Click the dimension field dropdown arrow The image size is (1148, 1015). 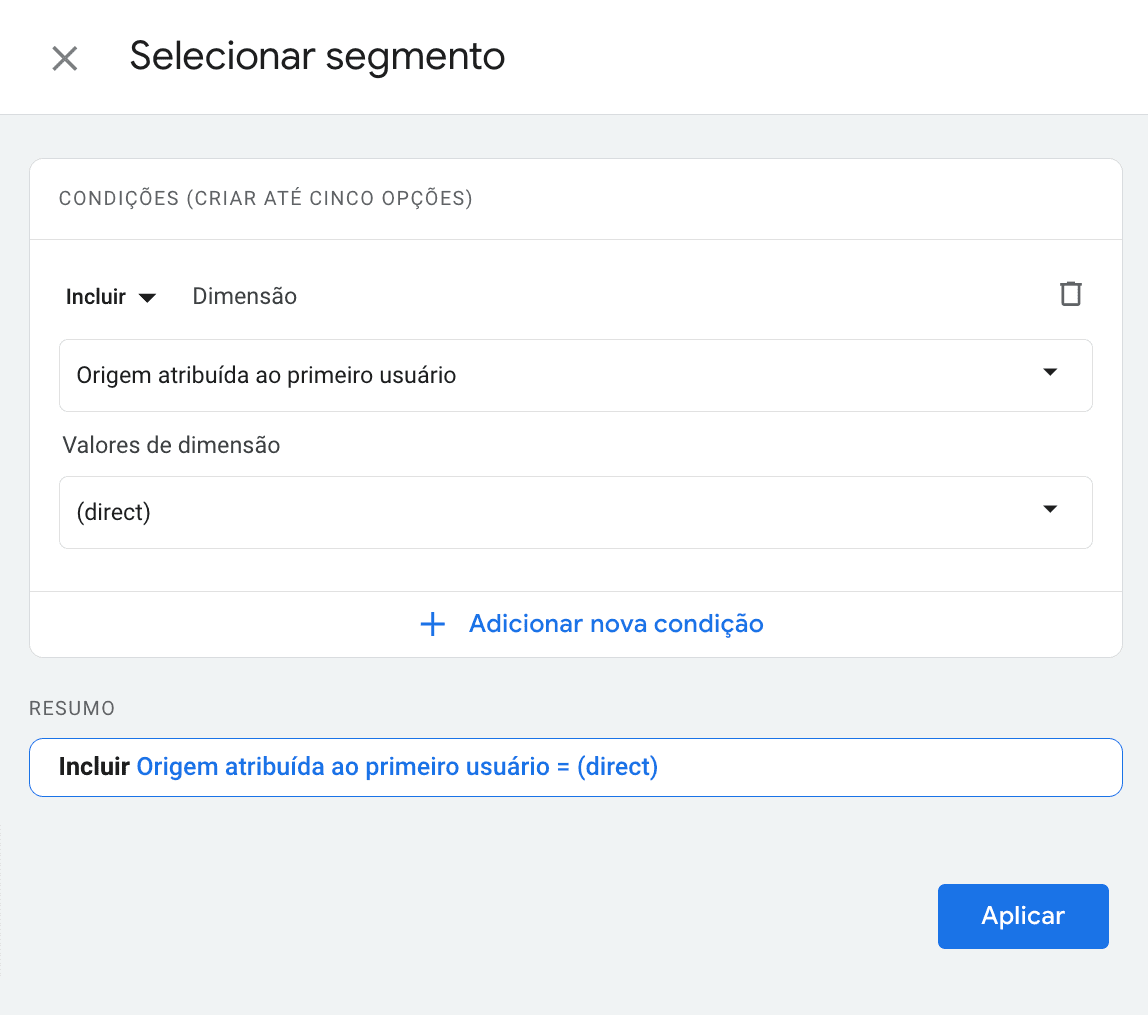pyautogui.click(x=1050, y=373)
